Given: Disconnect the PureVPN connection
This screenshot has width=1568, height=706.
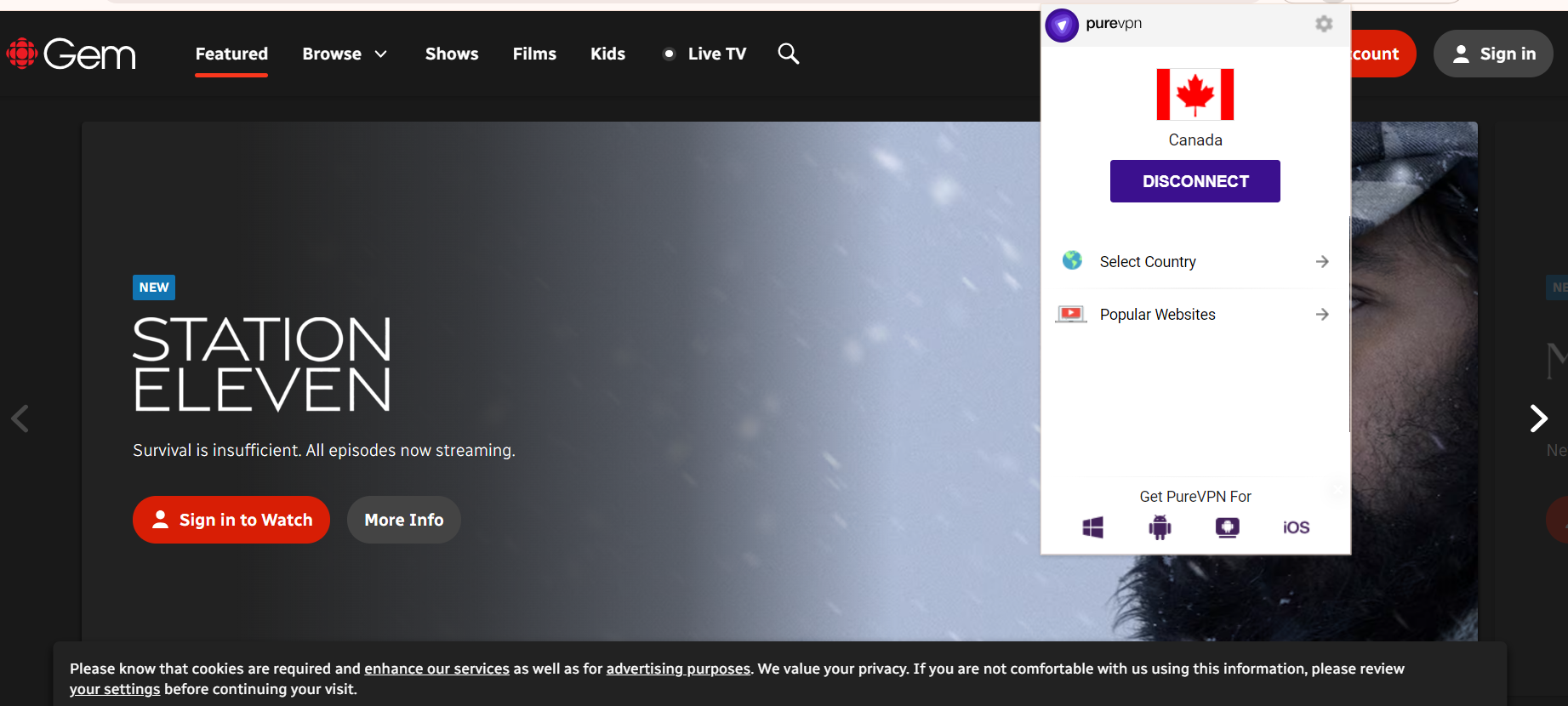Looking at the screenshot, I should [1195, 181].
